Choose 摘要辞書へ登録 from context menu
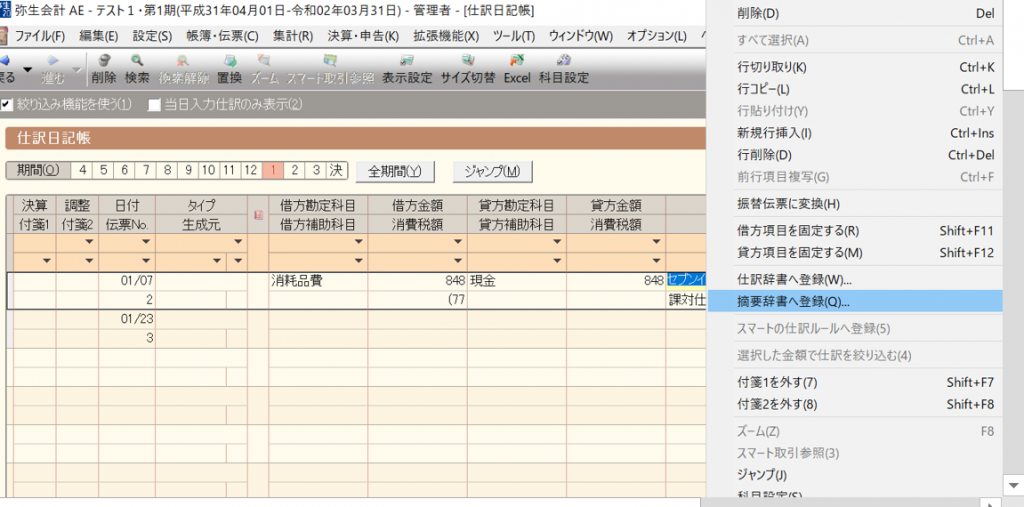1024x507 pixels. click(x=793, y=301)
